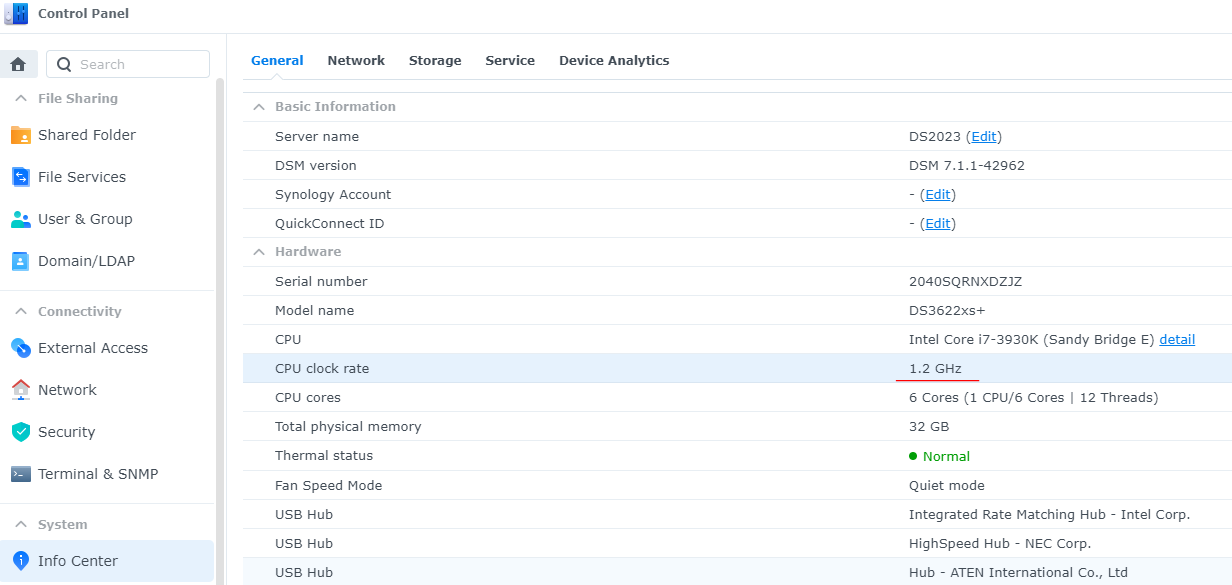Click the Total physical memory label
This screenshot has height=585, width=1232.
pyautogui.click(x=348, y=427)
